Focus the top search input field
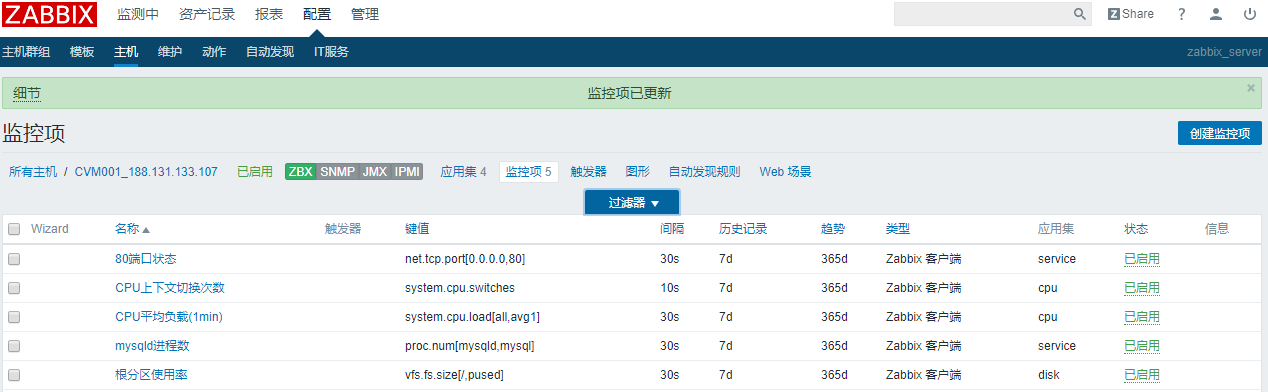 pos(982,14)
